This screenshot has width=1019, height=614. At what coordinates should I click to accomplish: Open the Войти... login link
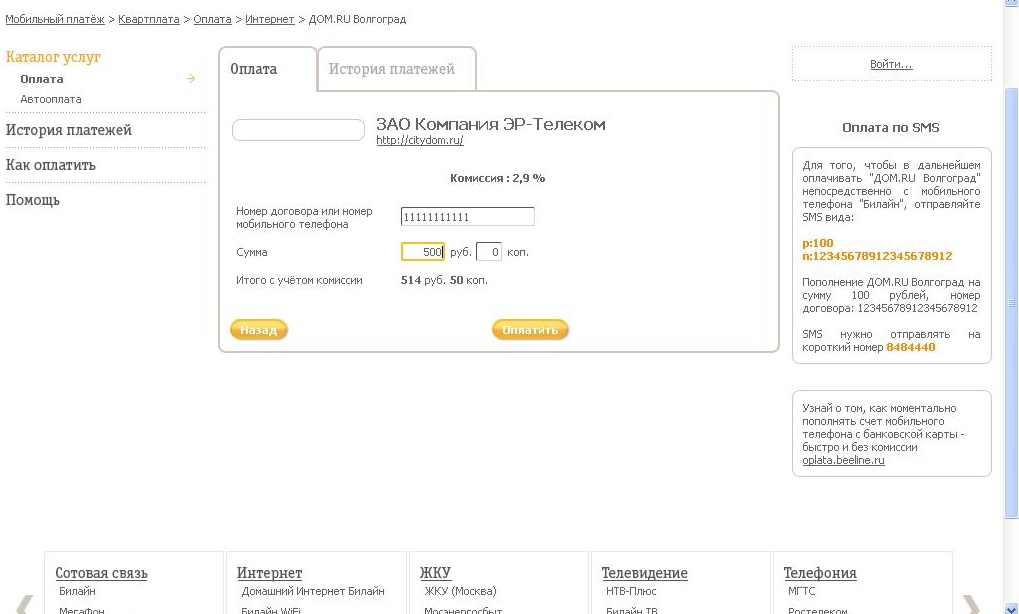[891, 64]
